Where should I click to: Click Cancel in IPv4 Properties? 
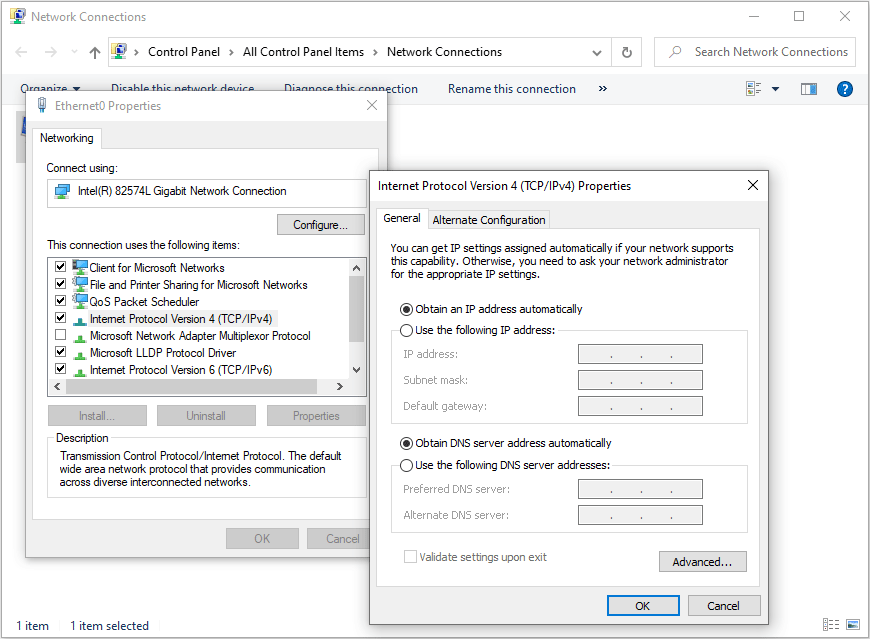click(723, 606)
